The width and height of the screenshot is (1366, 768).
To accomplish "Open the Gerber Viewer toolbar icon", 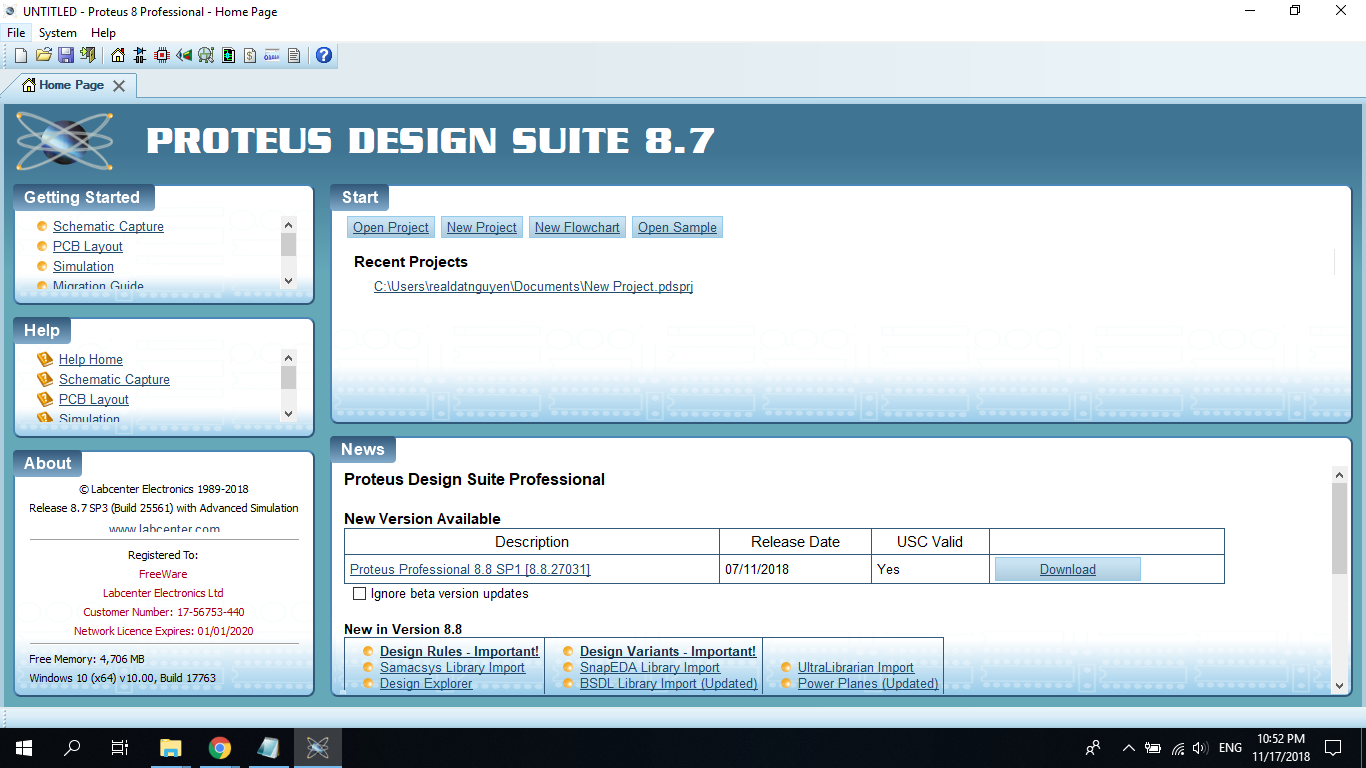I will tap(206, 55).
